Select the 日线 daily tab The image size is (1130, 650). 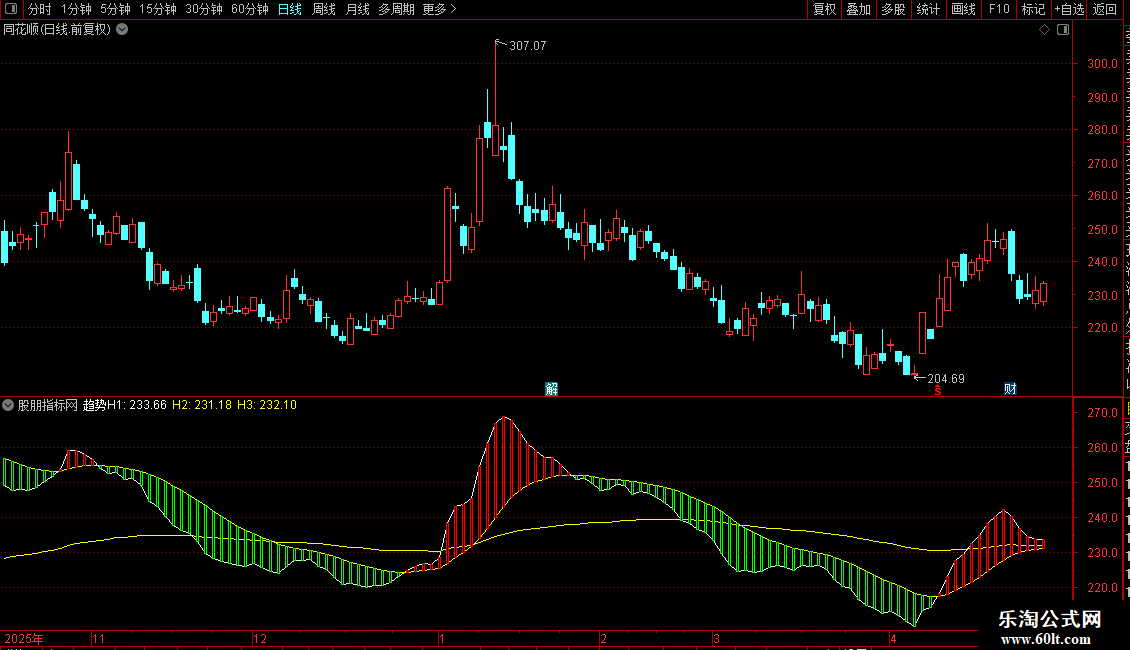click(290, 9)
